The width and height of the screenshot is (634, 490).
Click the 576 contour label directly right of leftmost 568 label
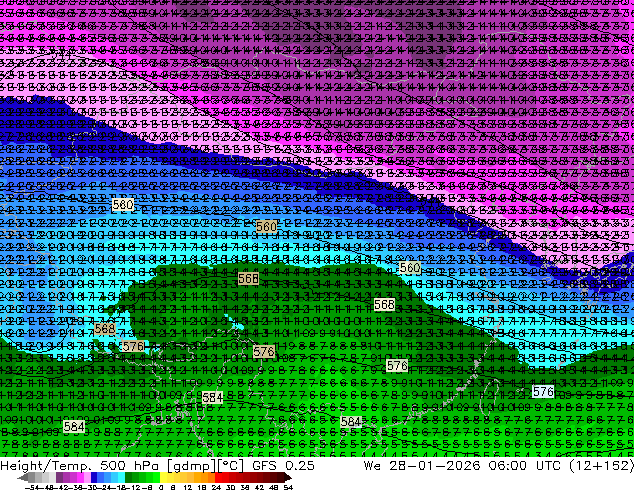click(x=133, y=346)
